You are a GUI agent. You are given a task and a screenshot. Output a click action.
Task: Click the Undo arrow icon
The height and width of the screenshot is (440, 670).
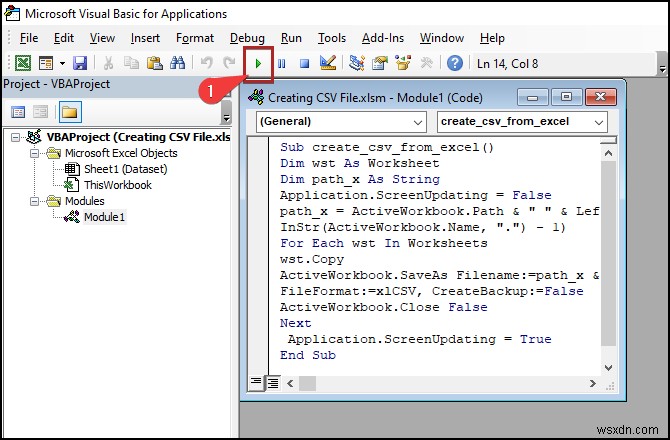pos(207,63)
